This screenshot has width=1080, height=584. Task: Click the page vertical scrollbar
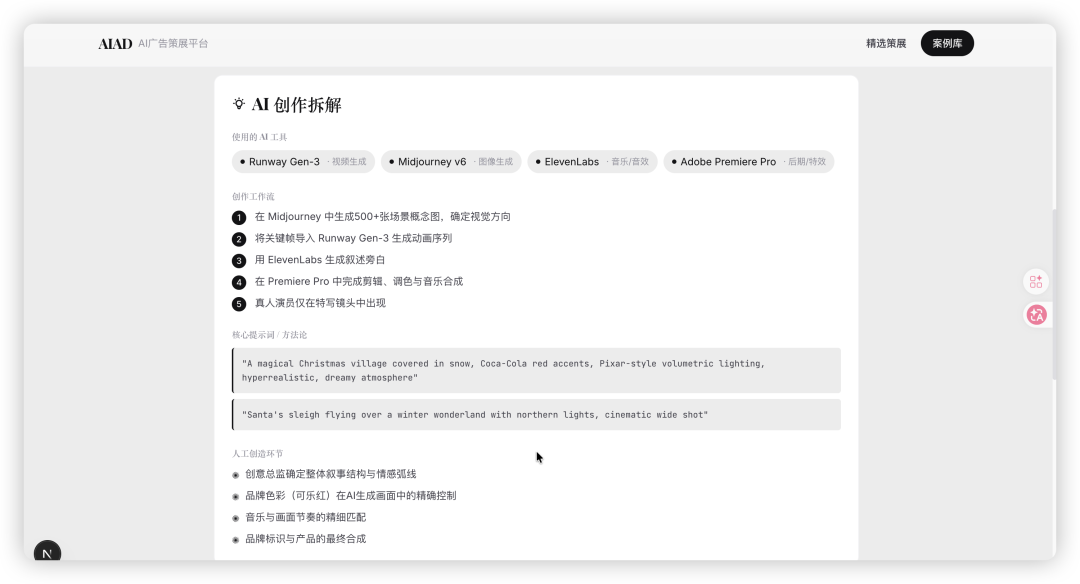coord(1054,294)
